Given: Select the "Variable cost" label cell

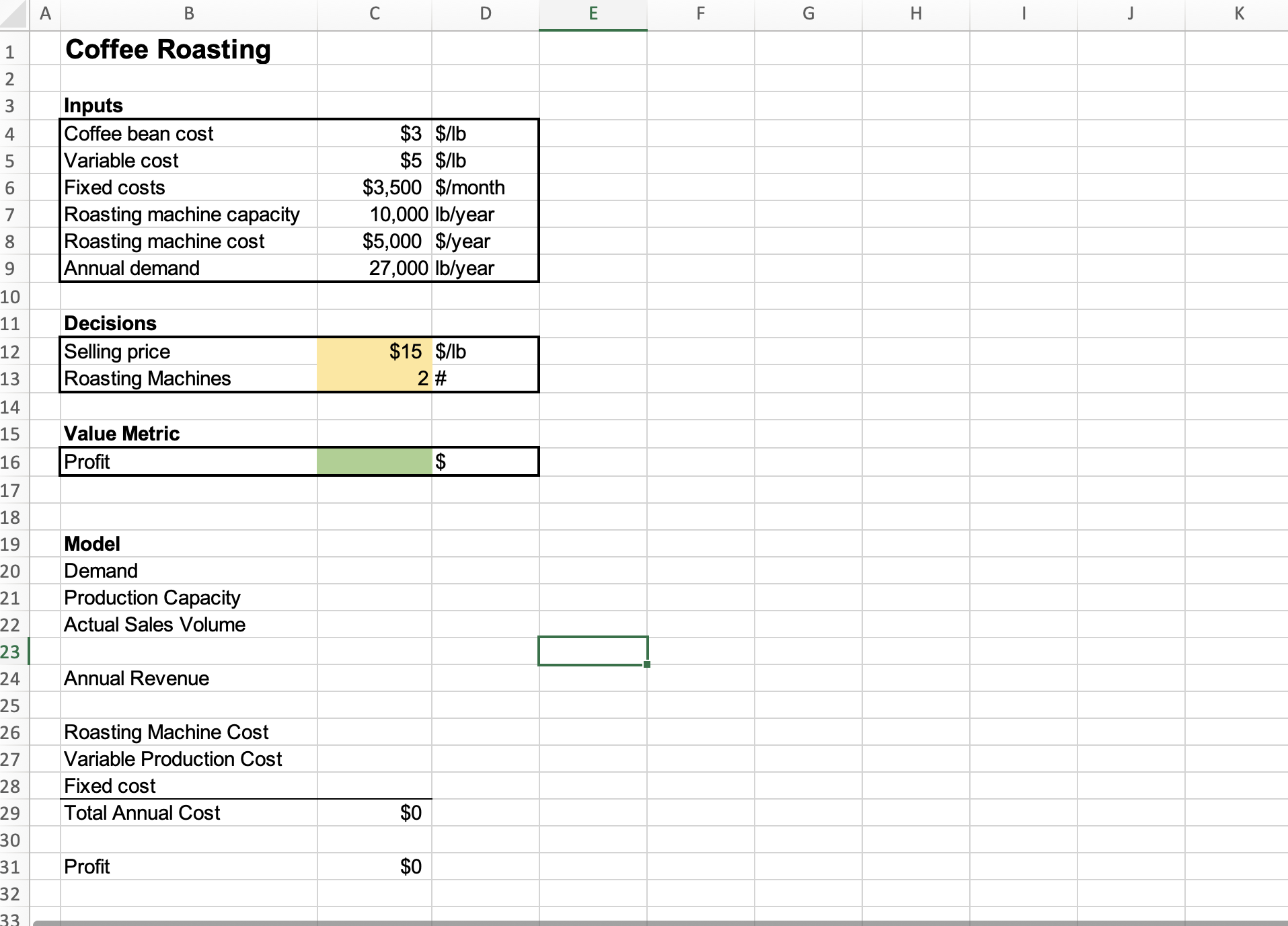Looking at the screenshot, I should pos(189,161).
